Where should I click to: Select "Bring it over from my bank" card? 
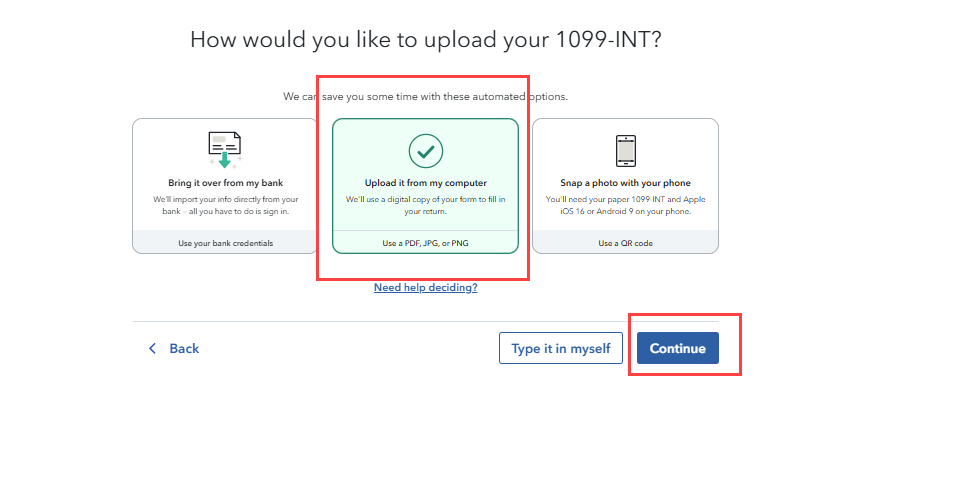click(225, 186)
